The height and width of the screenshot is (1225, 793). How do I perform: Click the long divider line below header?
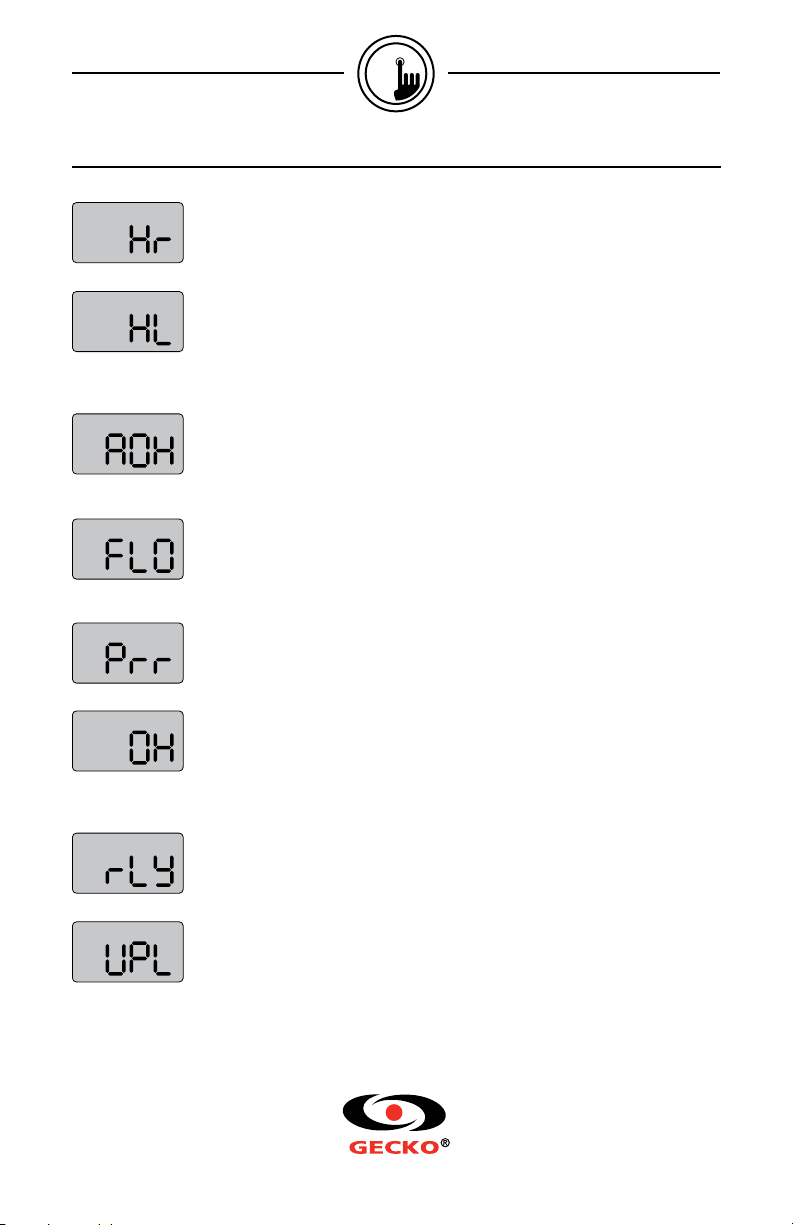(397, 166)
